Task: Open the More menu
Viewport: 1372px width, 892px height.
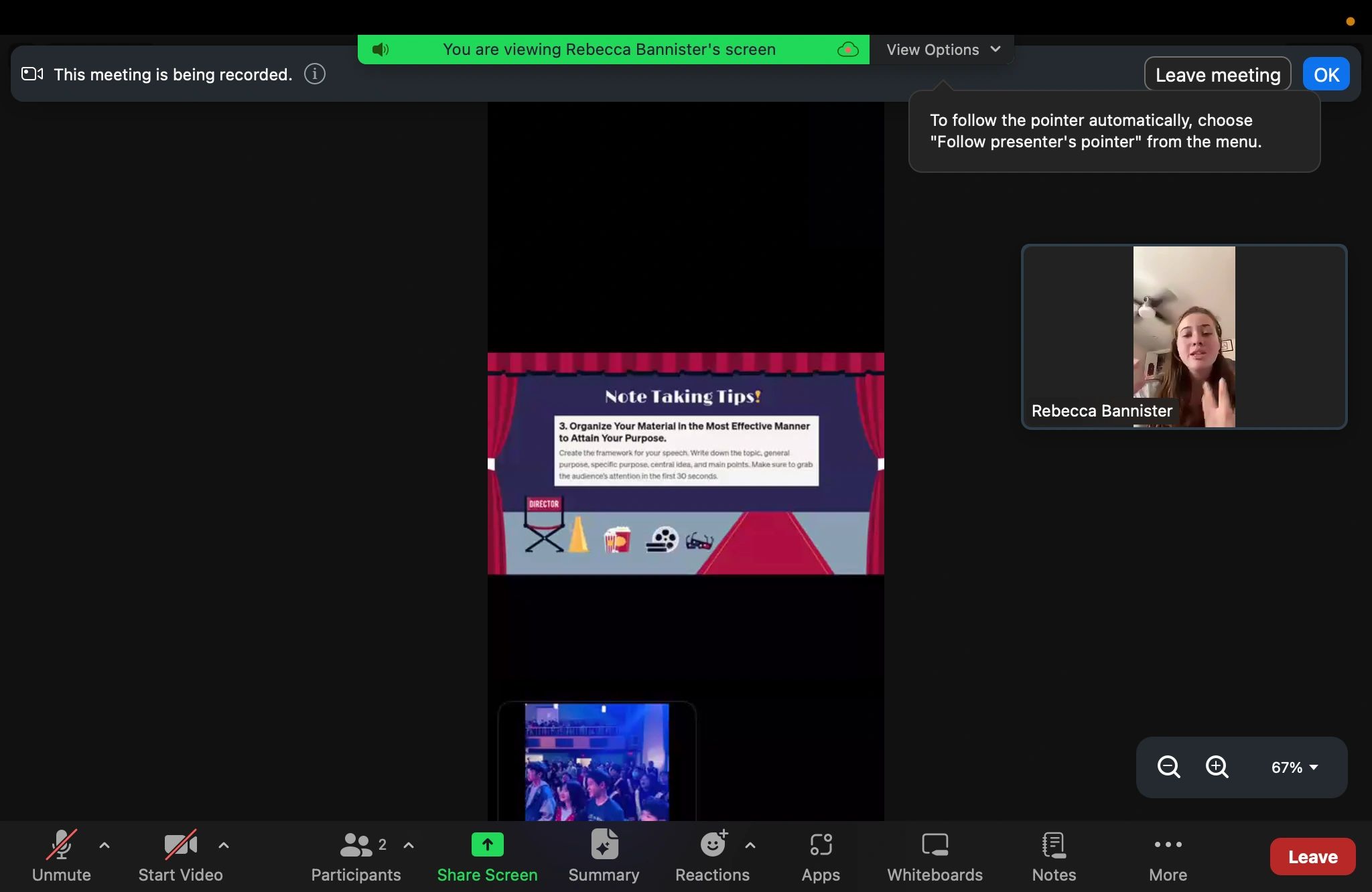Action: point(1168,845)
